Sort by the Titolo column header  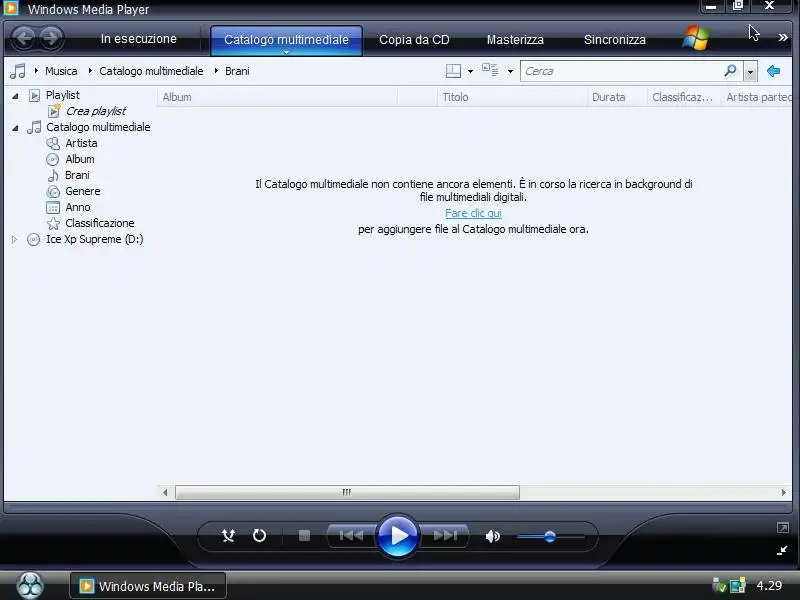click(x=512, y=97)
